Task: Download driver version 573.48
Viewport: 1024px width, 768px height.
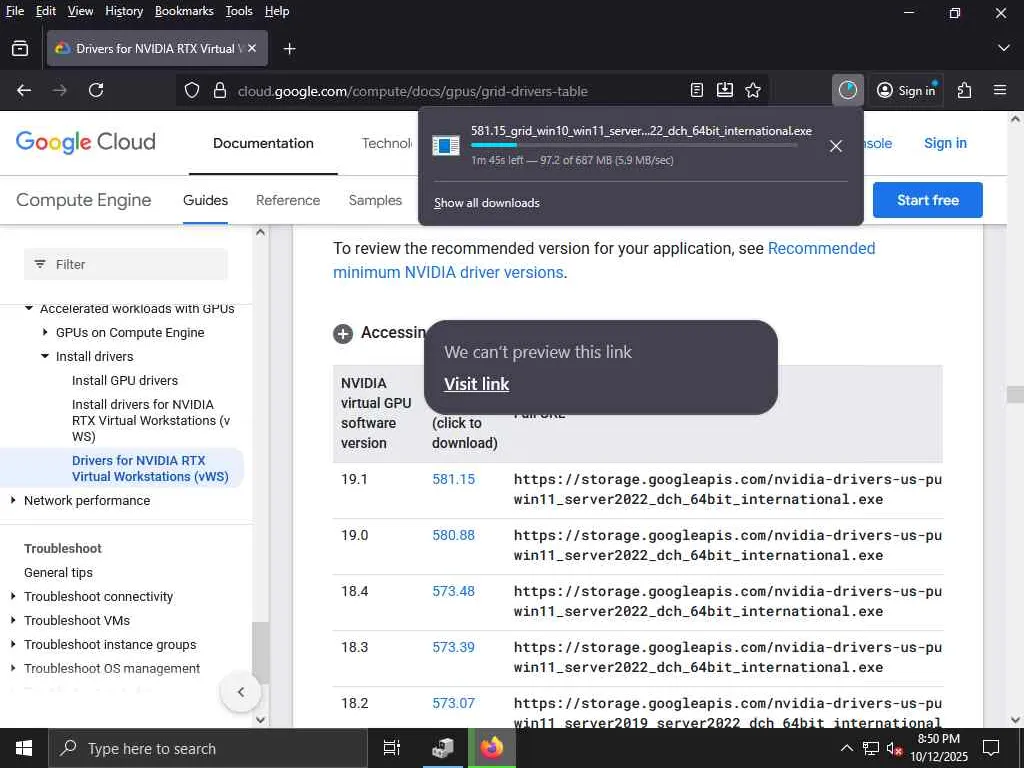Action: tap(453, 592)
